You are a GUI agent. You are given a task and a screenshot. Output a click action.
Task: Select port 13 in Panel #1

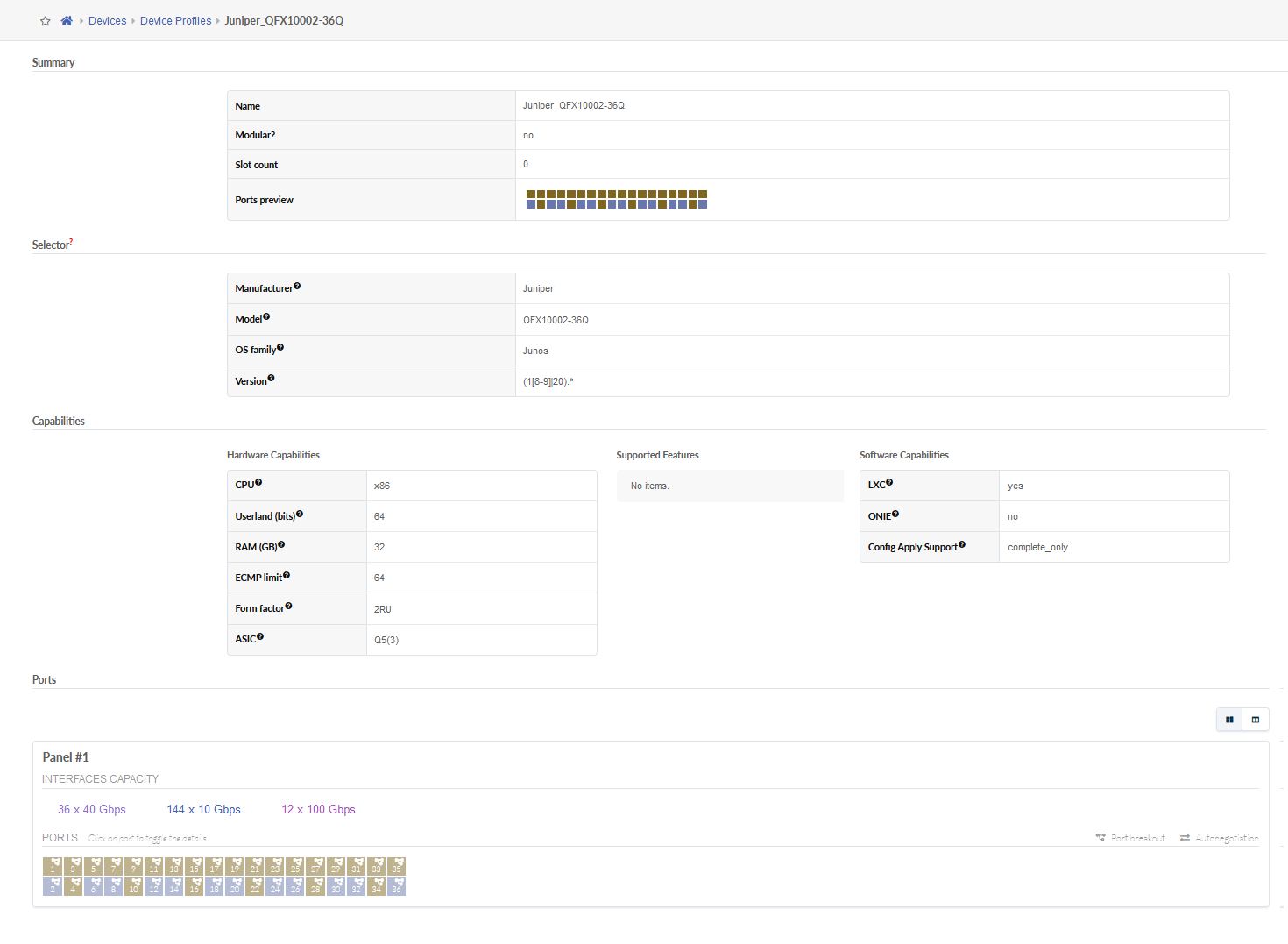[174, 866]
